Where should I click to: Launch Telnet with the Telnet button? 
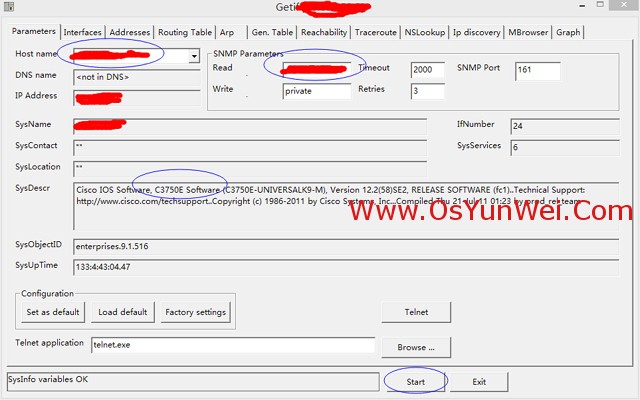point(416,312)
